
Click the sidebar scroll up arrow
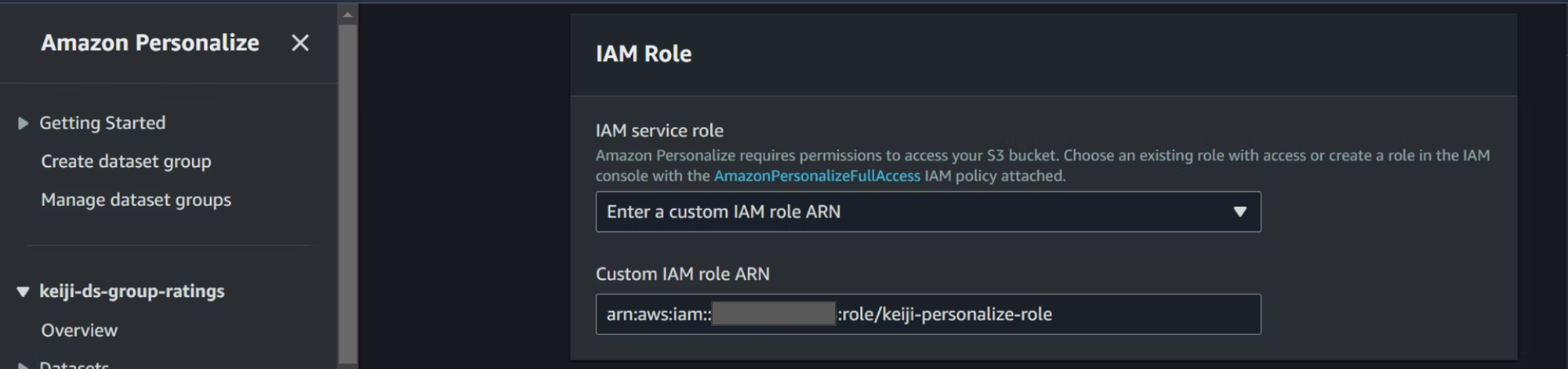[347, 14]
